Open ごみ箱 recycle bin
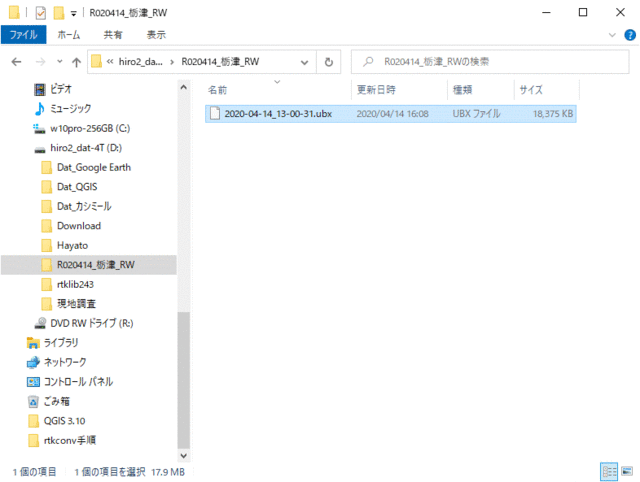The height and width of the screenshot is (482, 640). click(x=57, y=402)
